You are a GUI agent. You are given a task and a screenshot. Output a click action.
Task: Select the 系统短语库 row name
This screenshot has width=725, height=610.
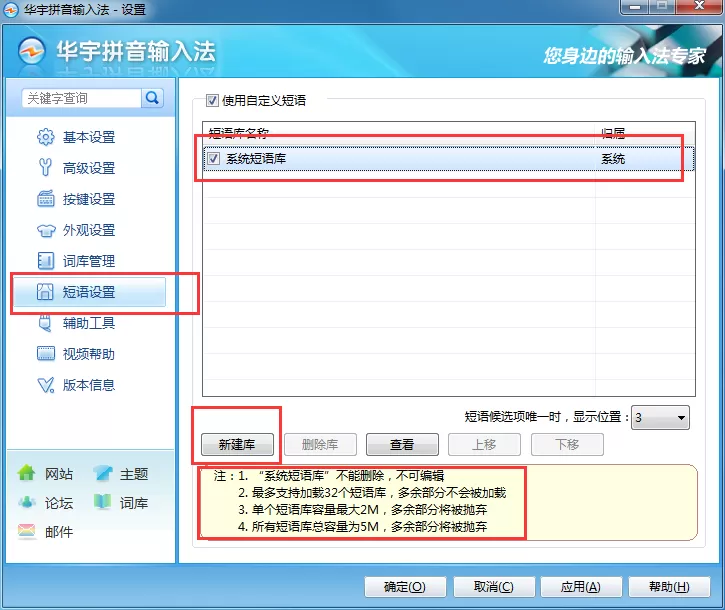(x=256, y=159)
